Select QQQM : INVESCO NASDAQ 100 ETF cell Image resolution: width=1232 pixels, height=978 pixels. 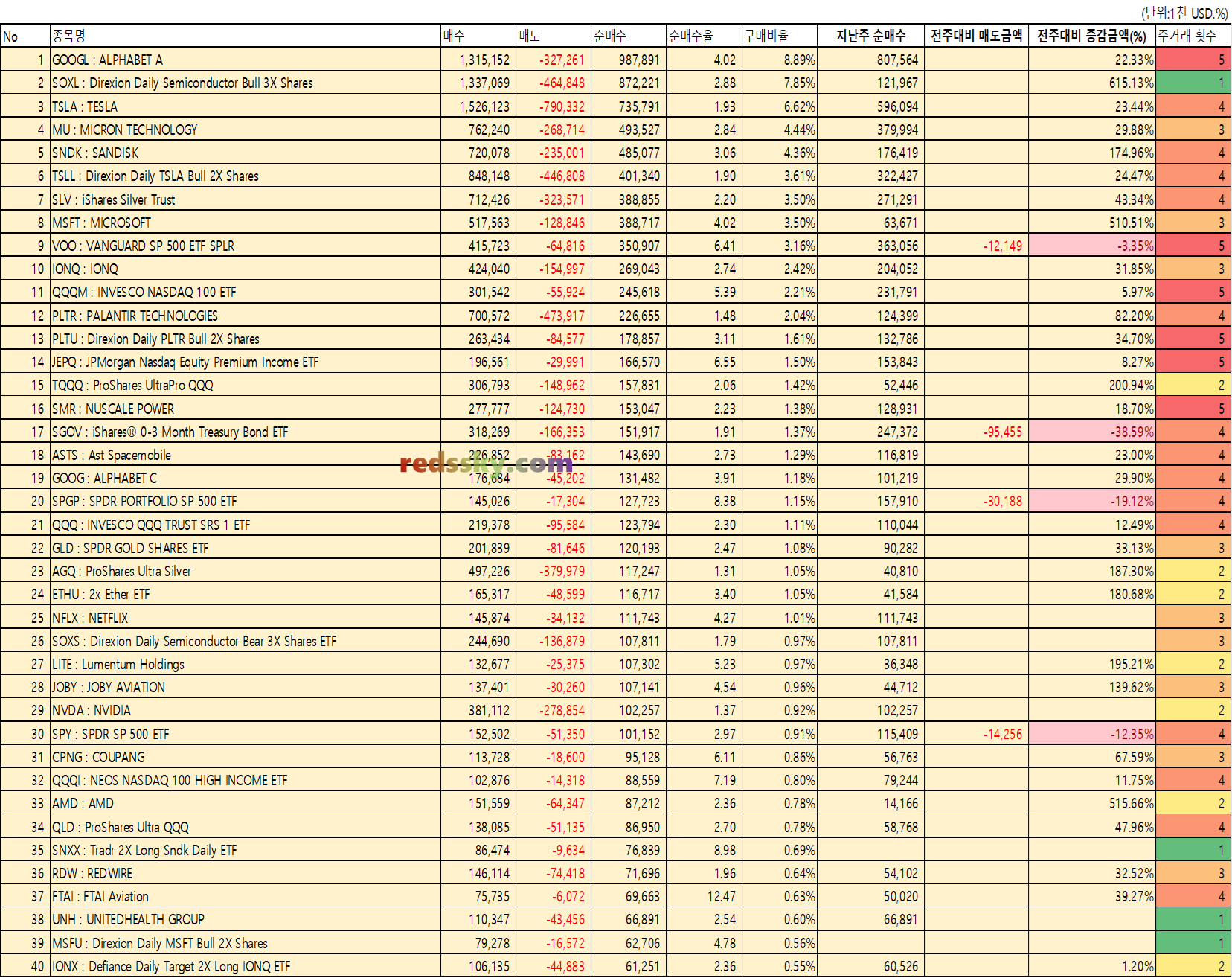coord(246,292)
